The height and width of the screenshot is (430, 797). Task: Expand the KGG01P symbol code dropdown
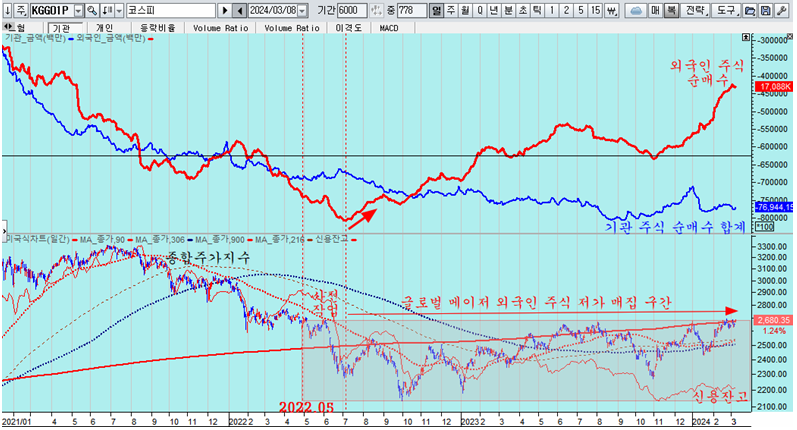80,10
